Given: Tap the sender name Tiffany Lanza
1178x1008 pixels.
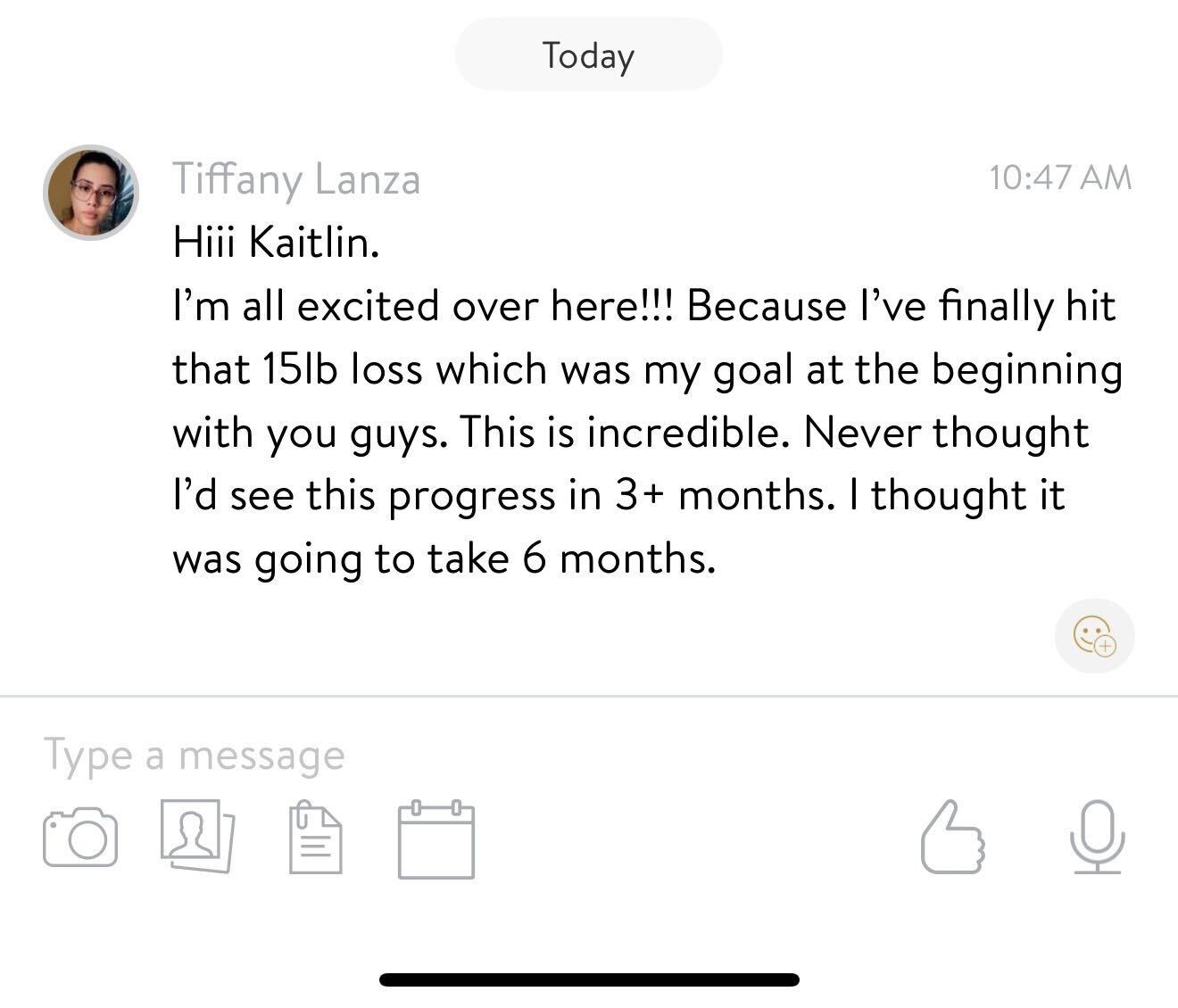Looking at the screenshot, I should point(295,178).
